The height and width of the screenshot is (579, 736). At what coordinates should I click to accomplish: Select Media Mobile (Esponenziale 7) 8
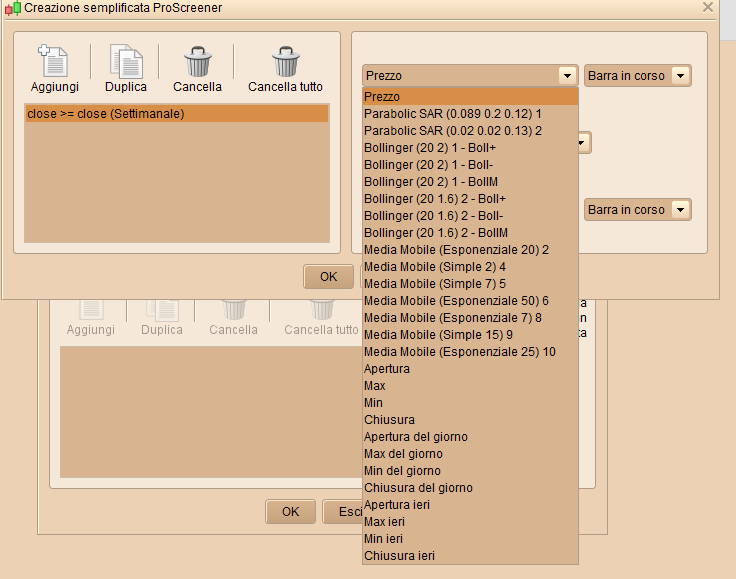click(x=470, y=318)
